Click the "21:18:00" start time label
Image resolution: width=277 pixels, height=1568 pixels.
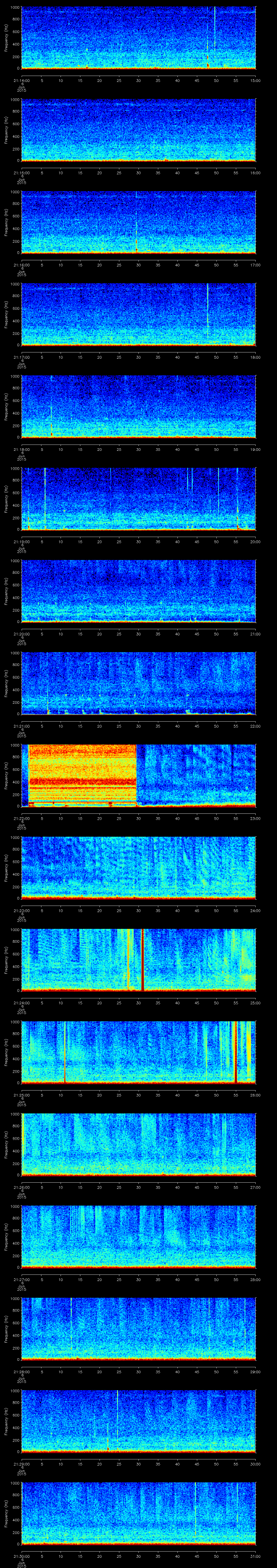point(21,450)
